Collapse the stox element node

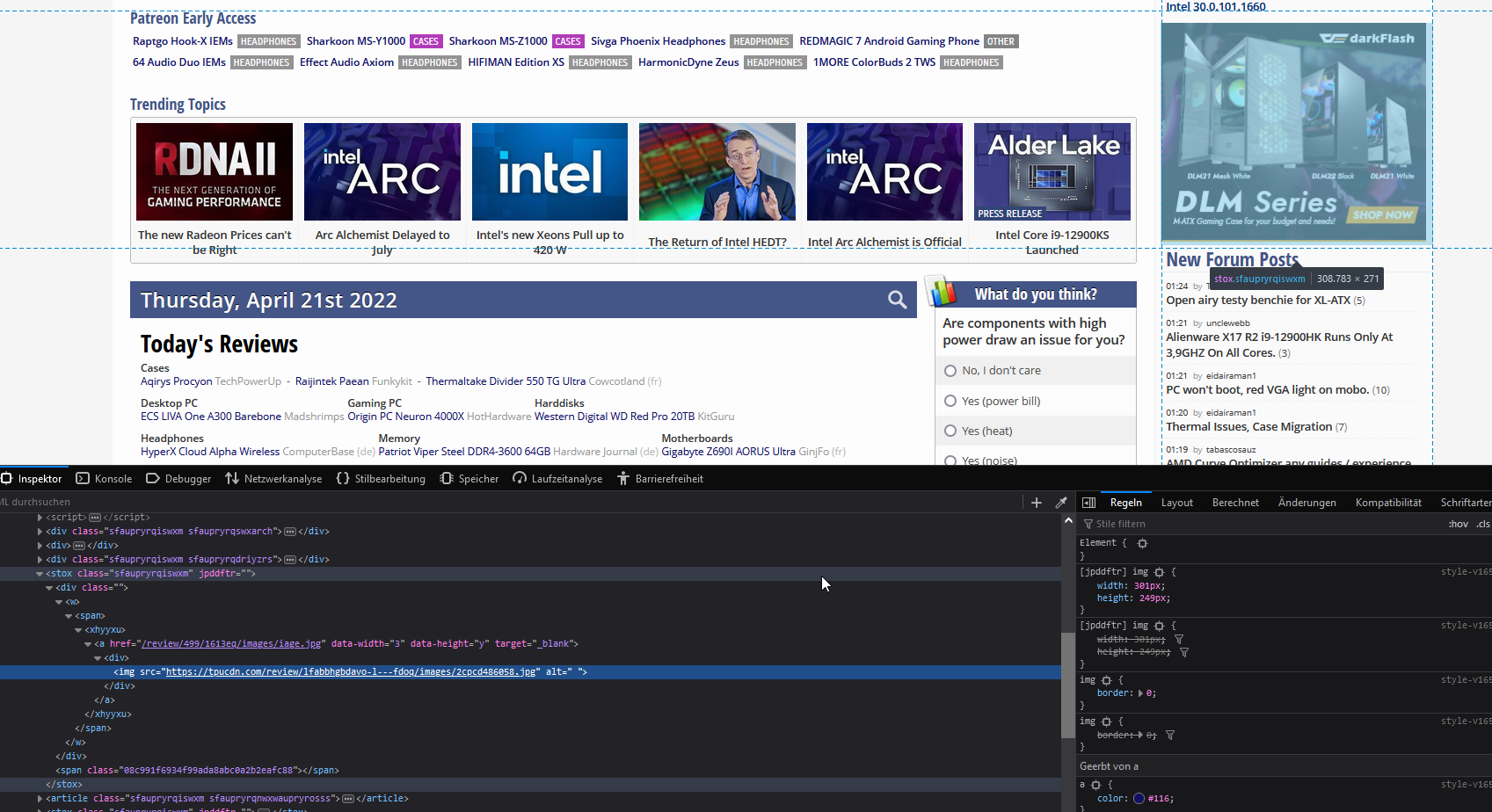40,574
